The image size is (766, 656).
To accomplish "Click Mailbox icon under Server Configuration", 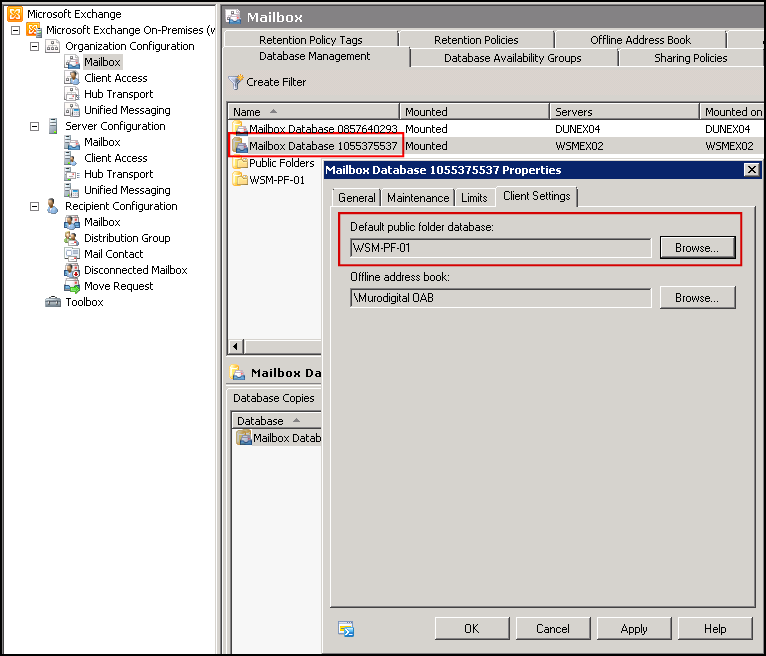I will coord(72,142).
